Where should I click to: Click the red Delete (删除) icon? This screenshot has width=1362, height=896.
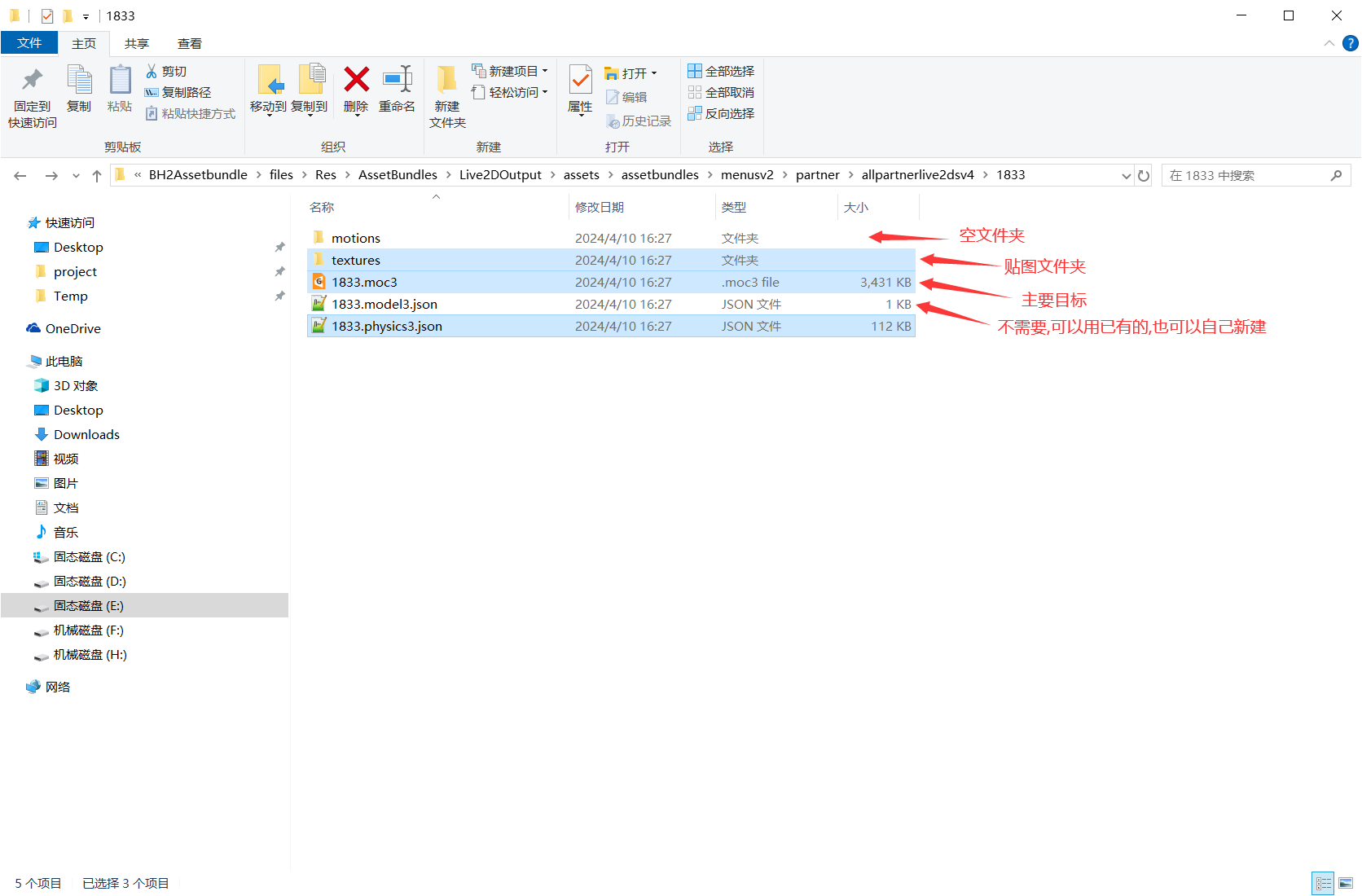[x=356, y=80]
